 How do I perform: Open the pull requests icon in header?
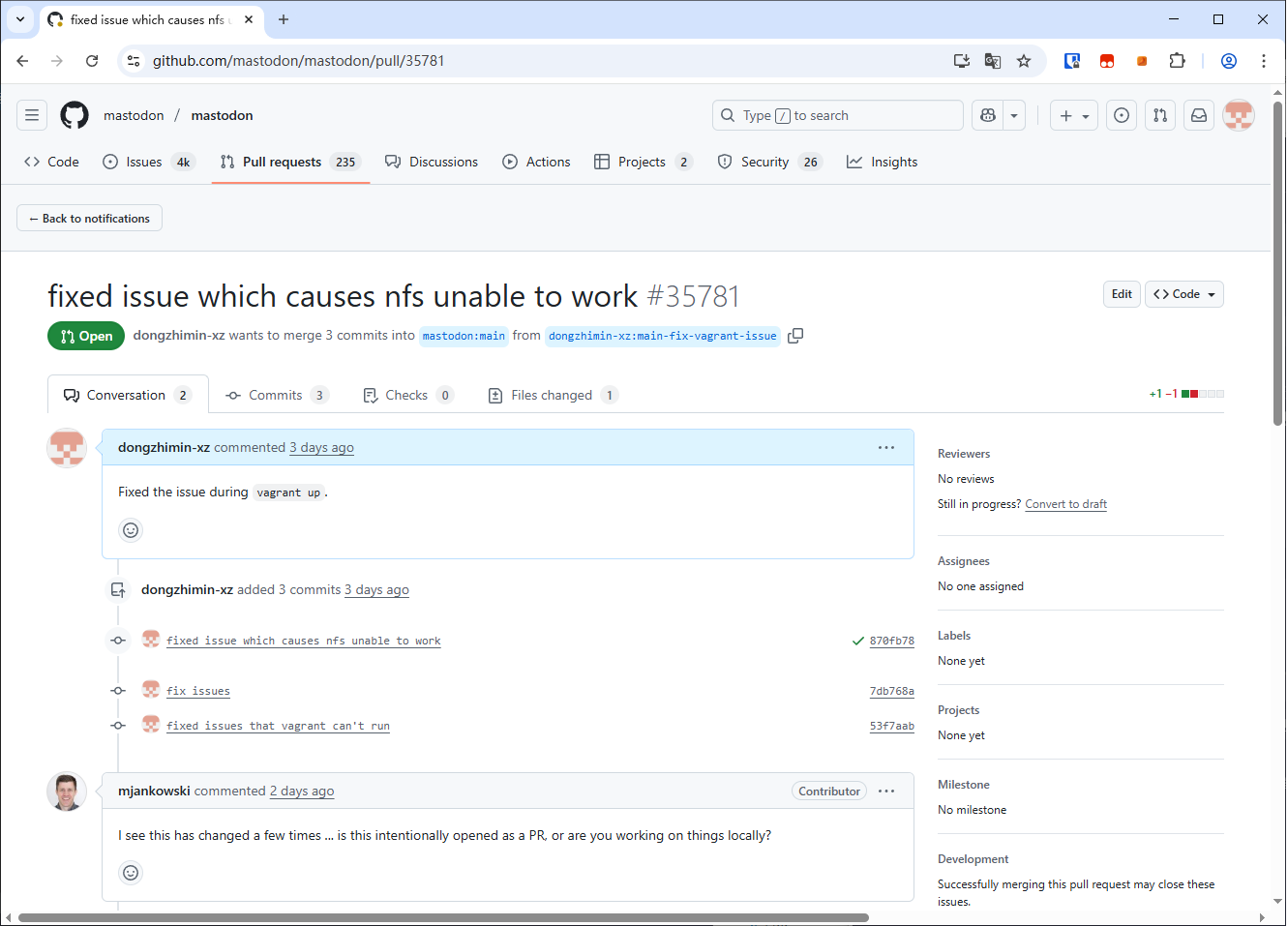coord(1160,115)
